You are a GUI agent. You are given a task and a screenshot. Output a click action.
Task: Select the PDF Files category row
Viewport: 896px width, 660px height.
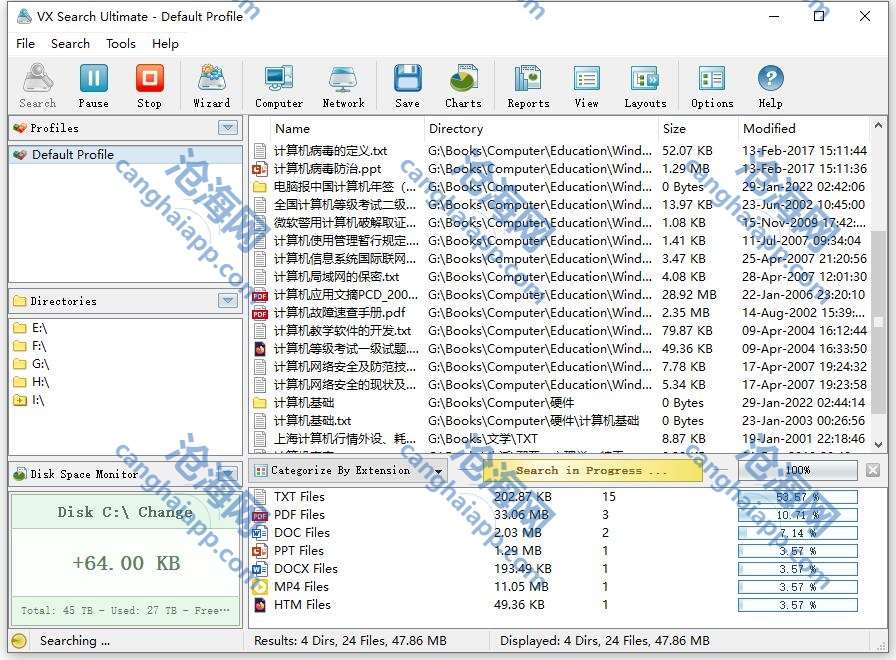tap(298, 515)
